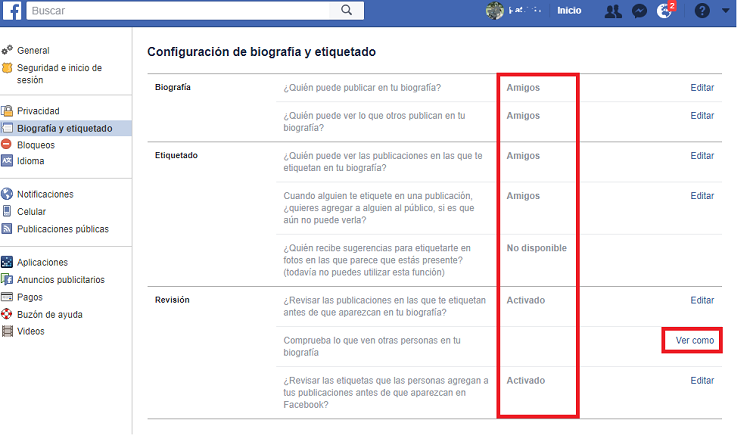Click the Idioma language icon

tap(7, 161)
